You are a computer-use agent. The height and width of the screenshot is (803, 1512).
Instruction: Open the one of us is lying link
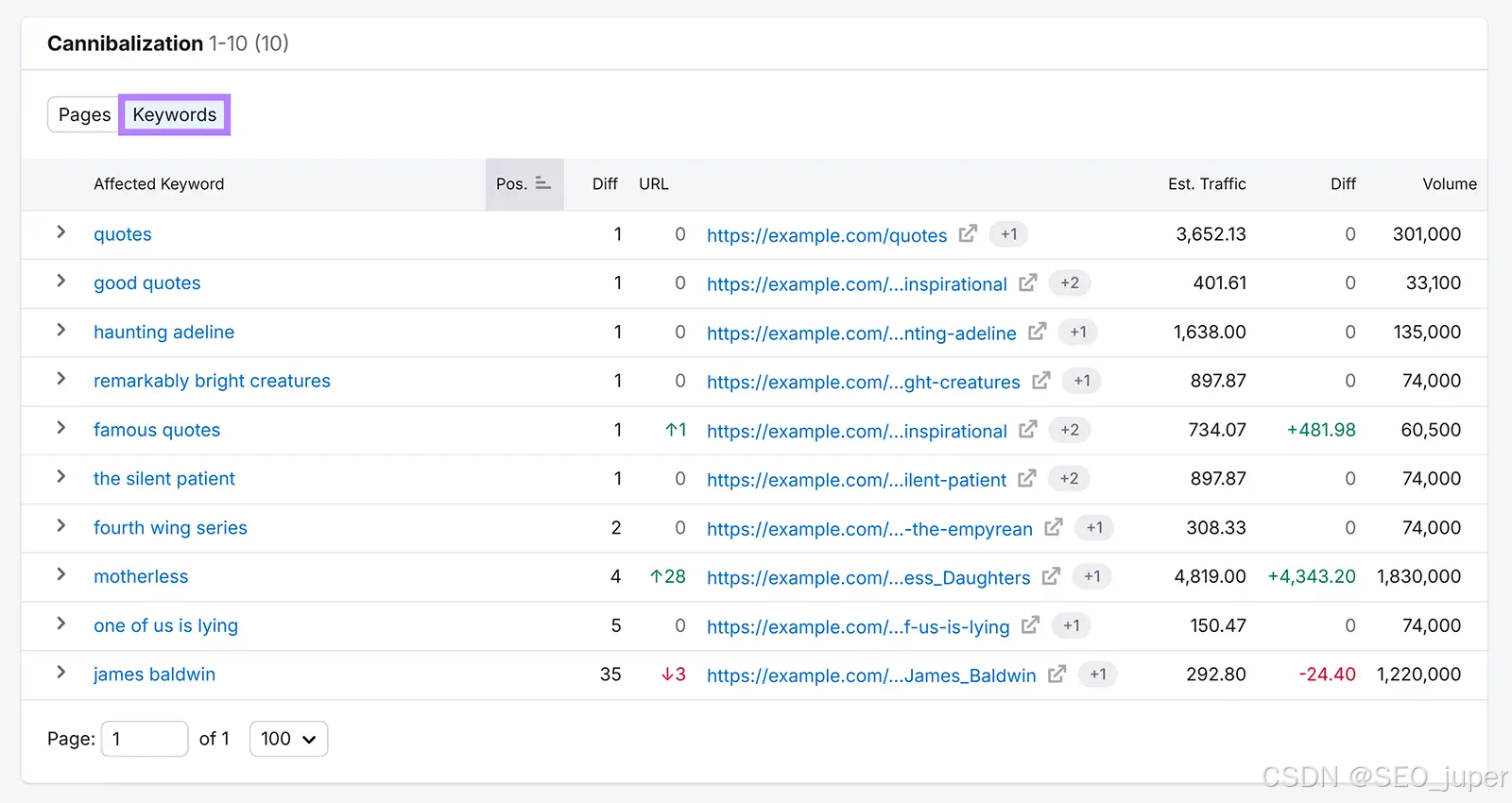click(x=165, y=625)
